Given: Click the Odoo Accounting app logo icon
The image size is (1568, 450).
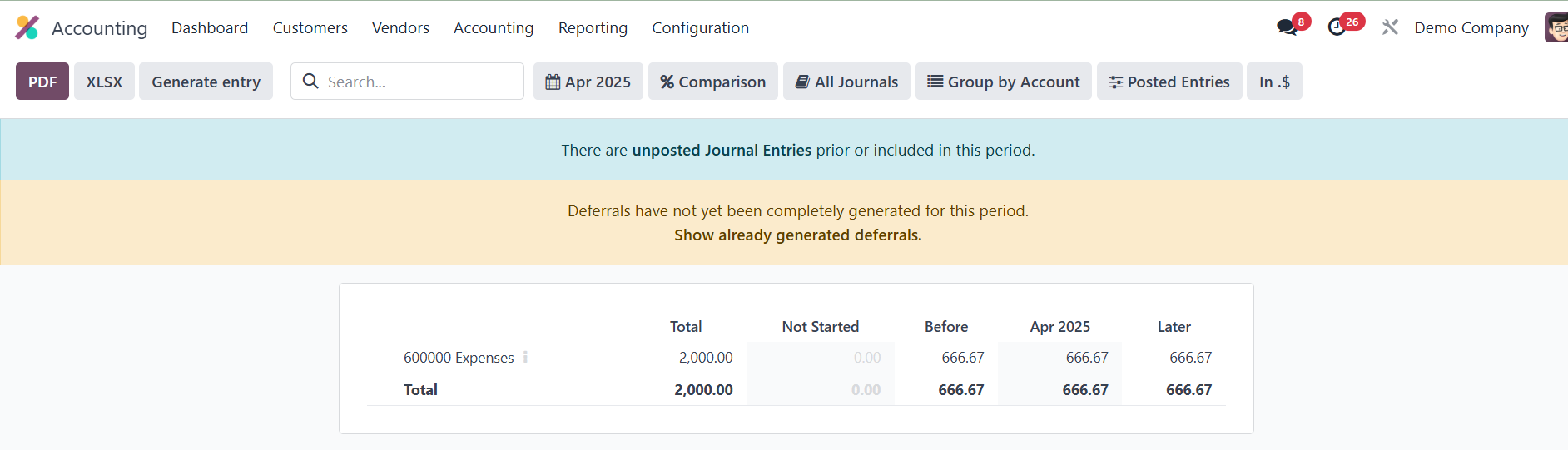Looking at the screenshot, I should [x=27, y=27].
